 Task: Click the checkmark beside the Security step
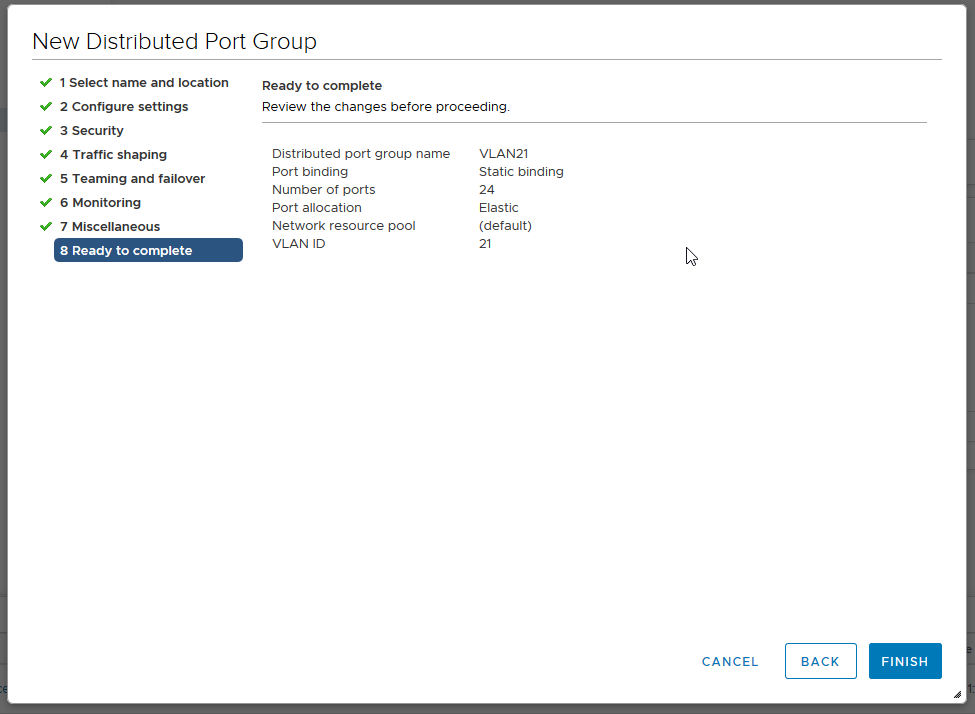pyautogui.click(x=46, y=130)
